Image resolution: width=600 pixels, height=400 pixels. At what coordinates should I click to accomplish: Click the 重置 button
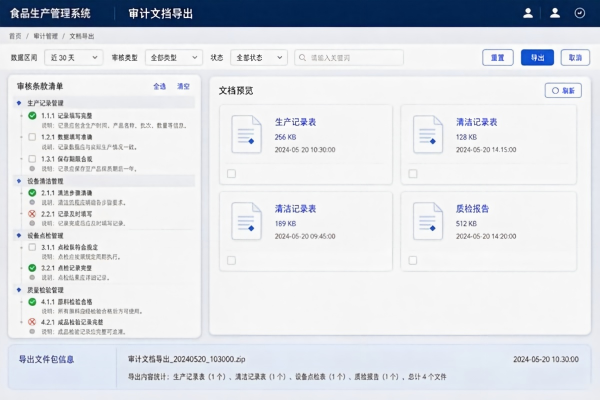(x=497, y=58)
